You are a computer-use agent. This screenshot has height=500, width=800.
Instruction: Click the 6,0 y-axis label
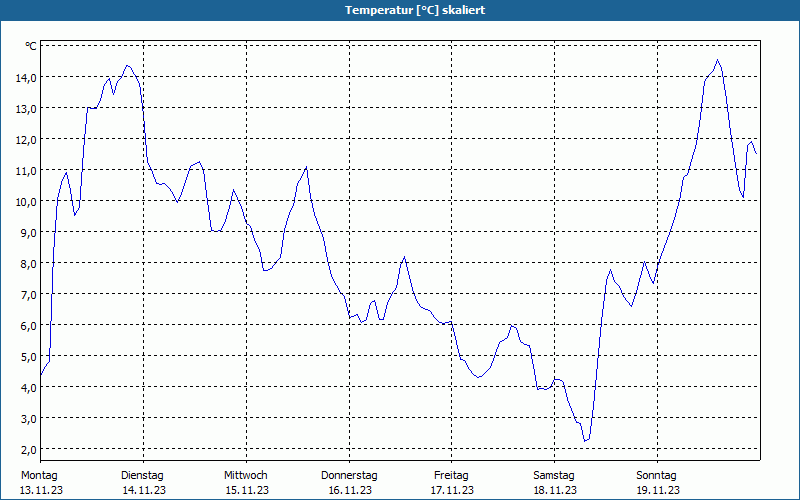tap(28, 326)
